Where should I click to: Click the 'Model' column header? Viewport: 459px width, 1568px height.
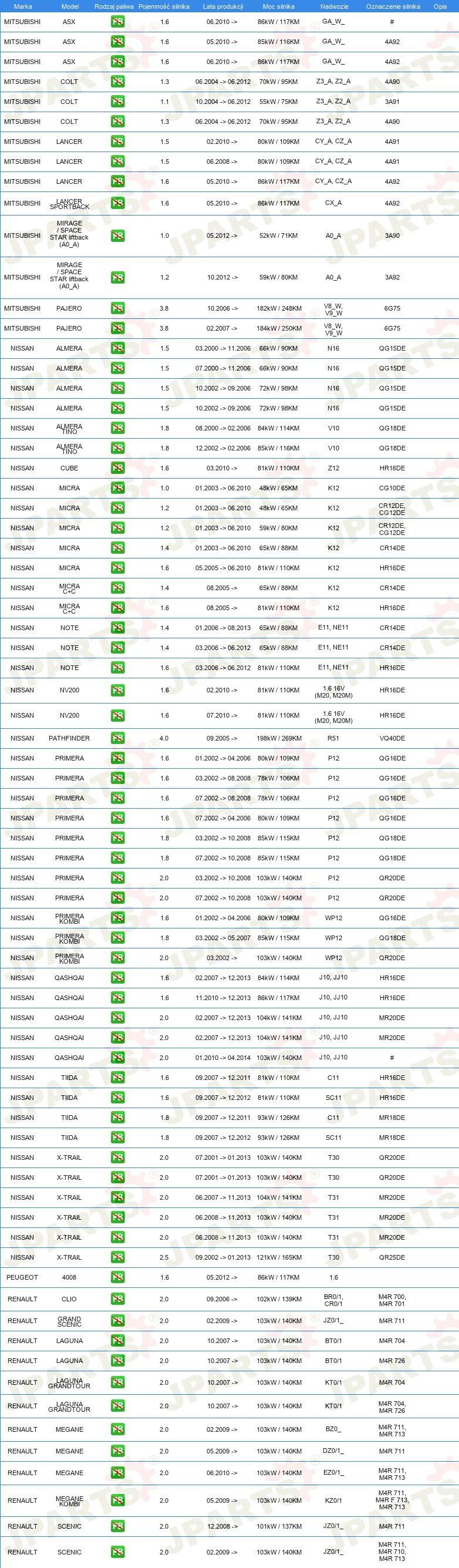(x=70, y=6)
